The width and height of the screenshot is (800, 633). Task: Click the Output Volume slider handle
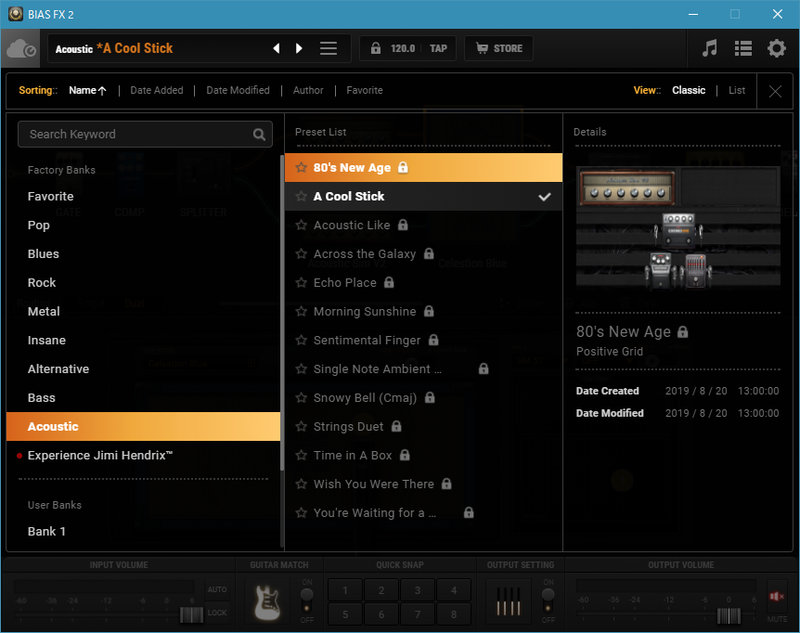(729, 616)
